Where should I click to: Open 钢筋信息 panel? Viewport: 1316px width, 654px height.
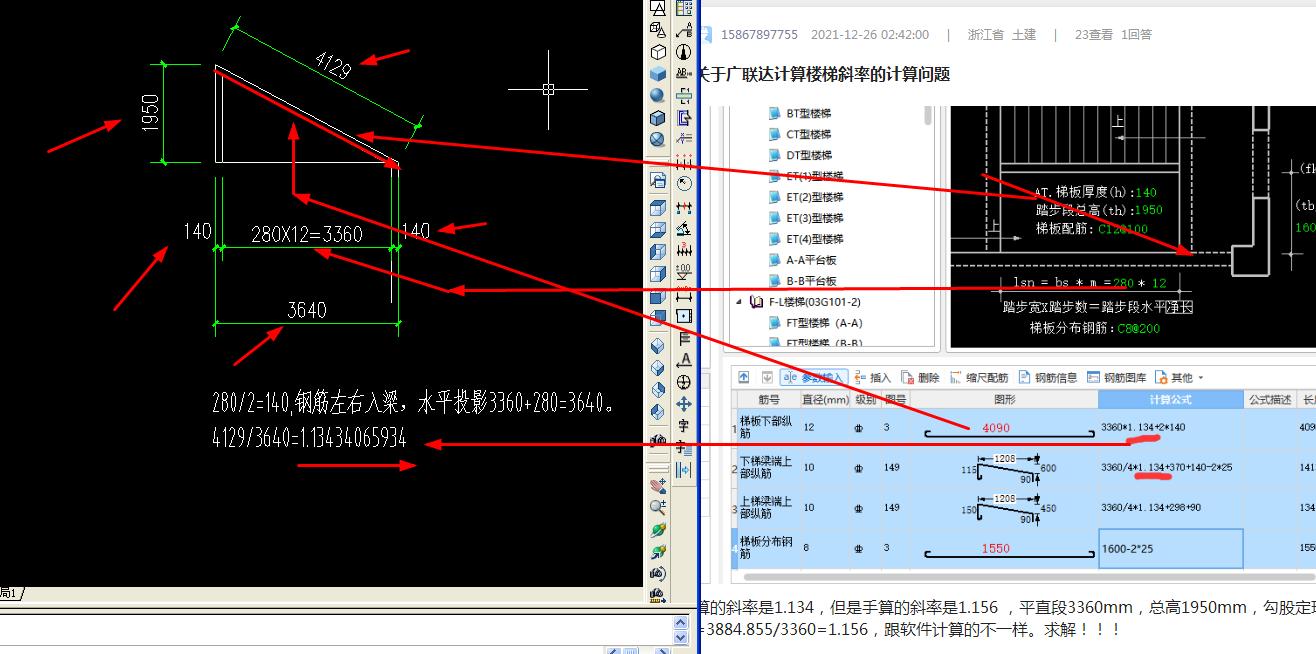(1049, 377)
